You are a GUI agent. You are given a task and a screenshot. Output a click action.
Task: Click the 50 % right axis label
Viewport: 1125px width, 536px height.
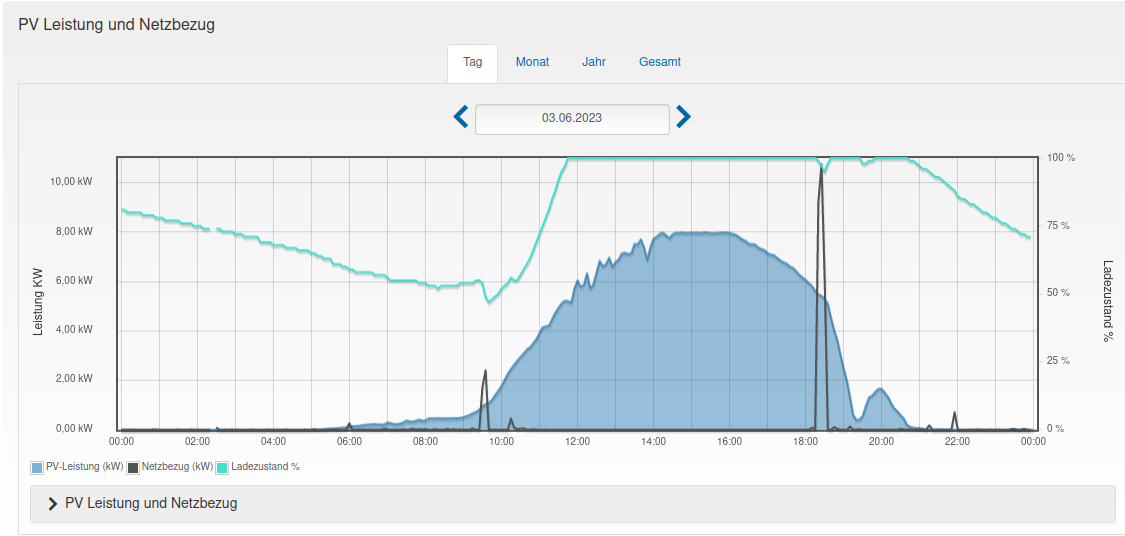tap(1061, 293)
